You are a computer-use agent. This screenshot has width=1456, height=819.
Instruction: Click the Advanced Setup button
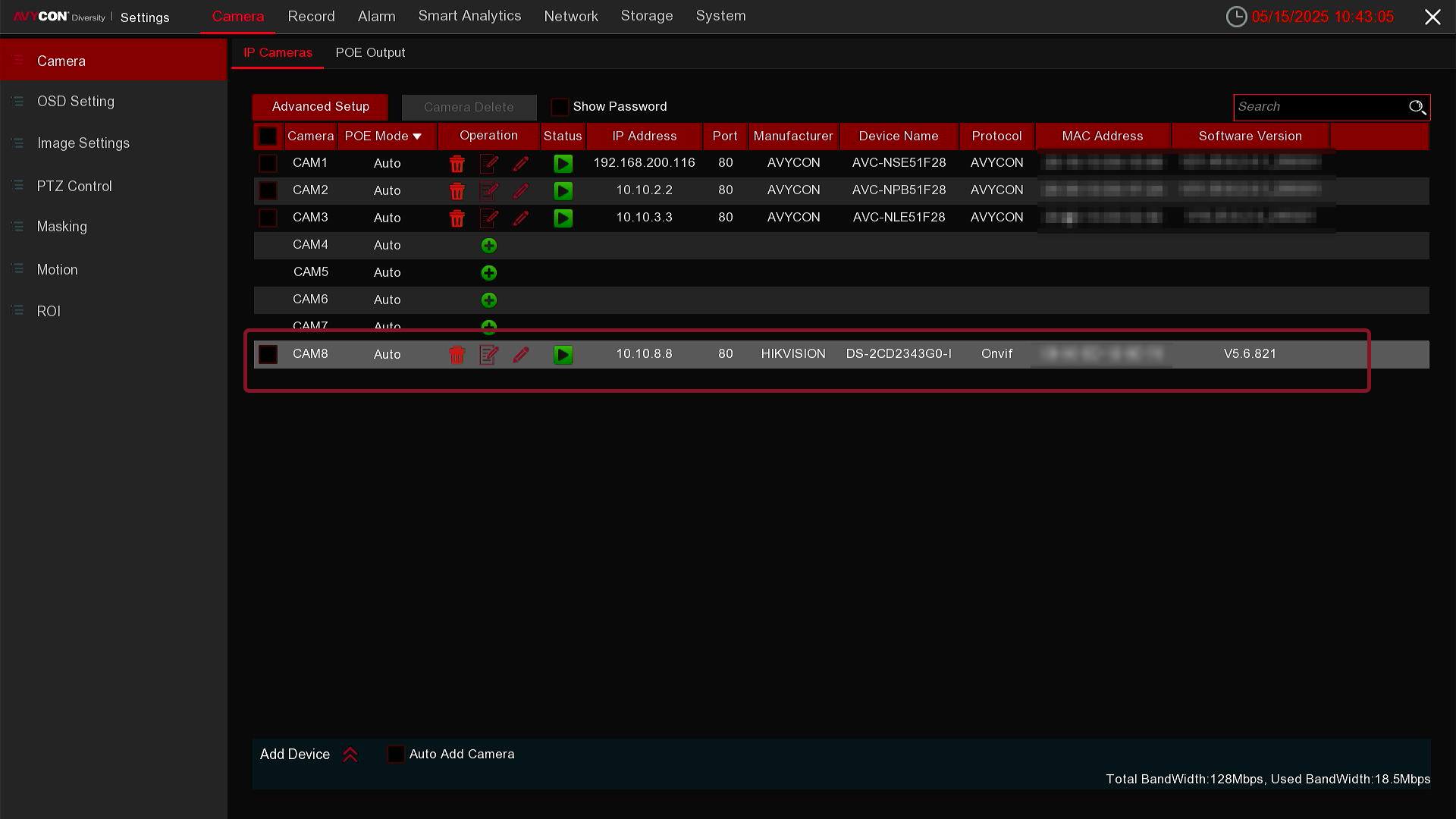320,107
